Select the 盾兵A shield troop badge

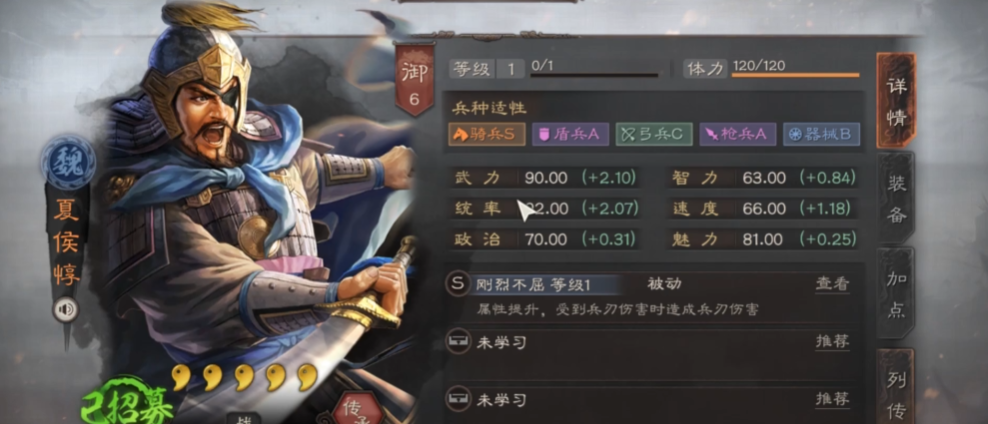pyautogui.click(x=570, y=134)
